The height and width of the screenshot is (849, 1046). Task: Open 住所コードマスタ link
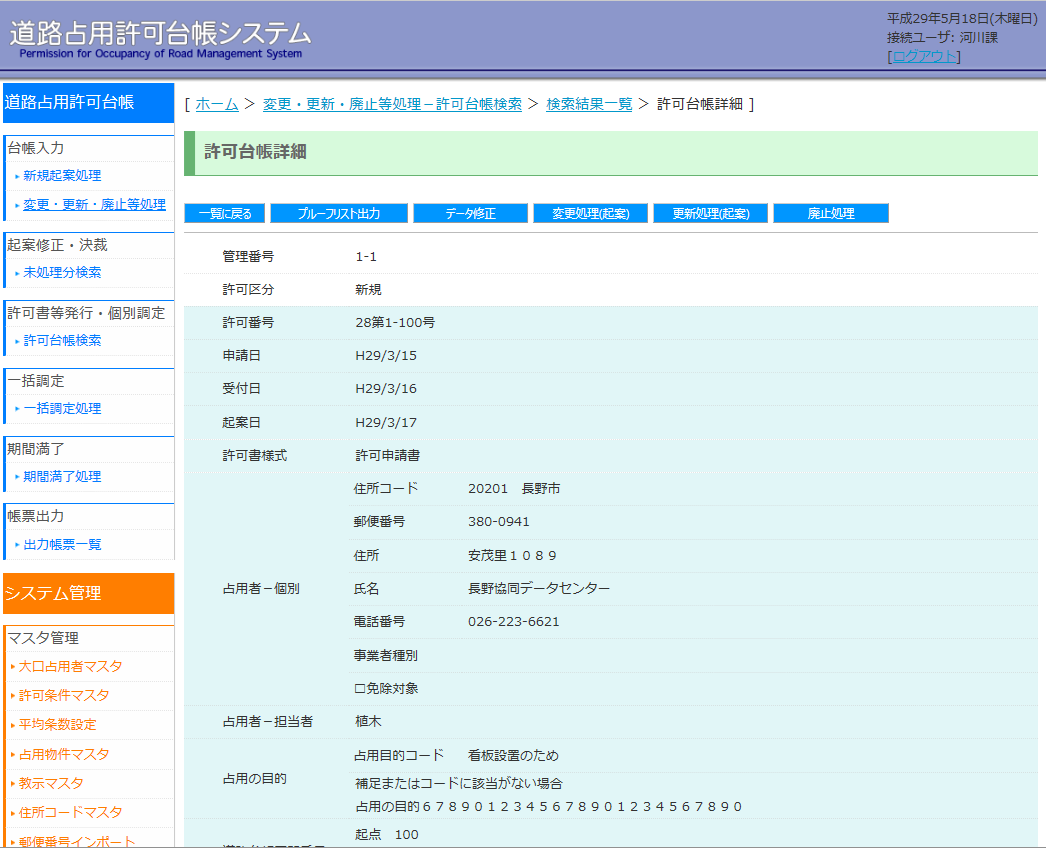70,812
